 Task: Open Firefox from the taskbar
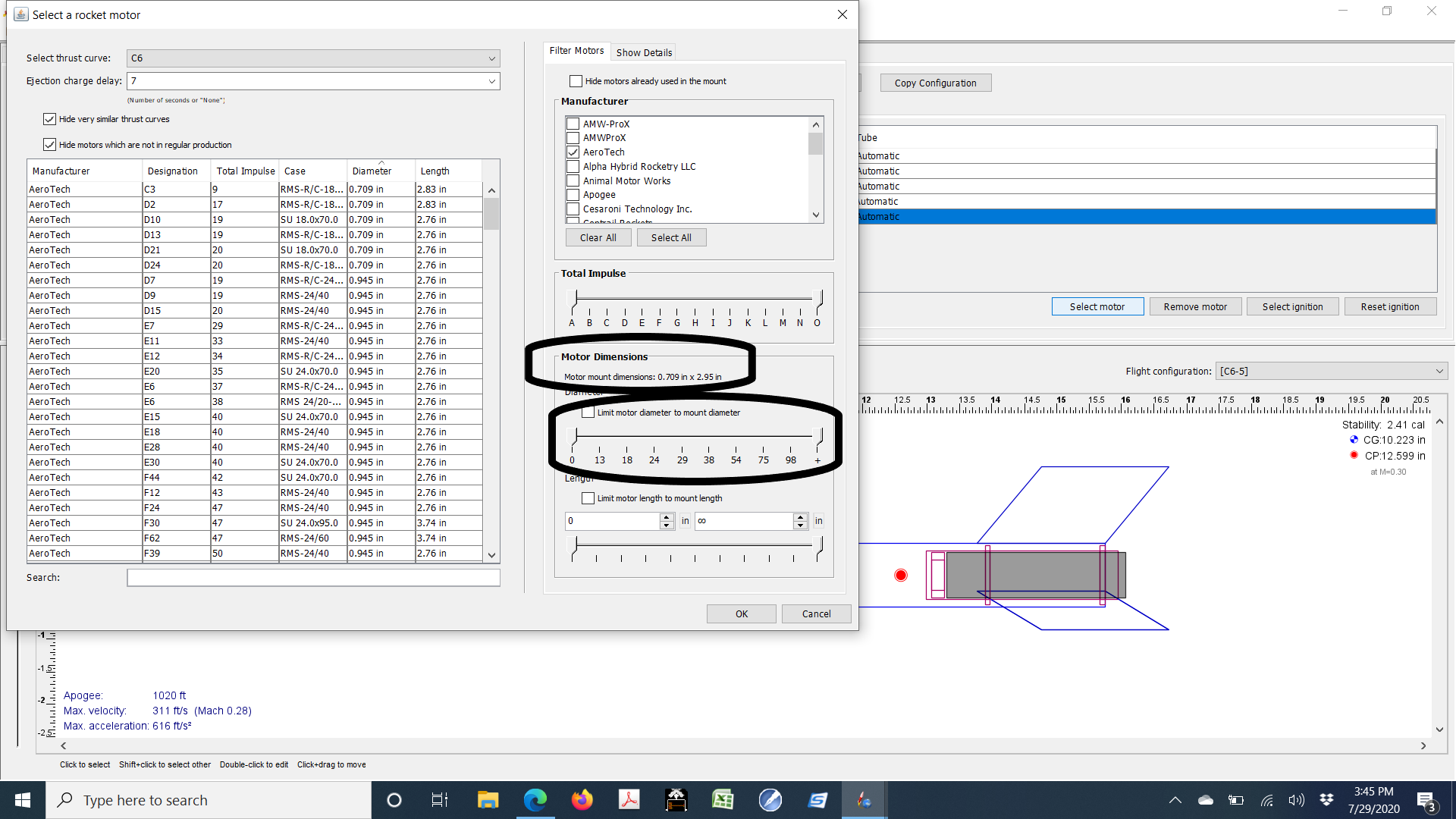point(582,800)
